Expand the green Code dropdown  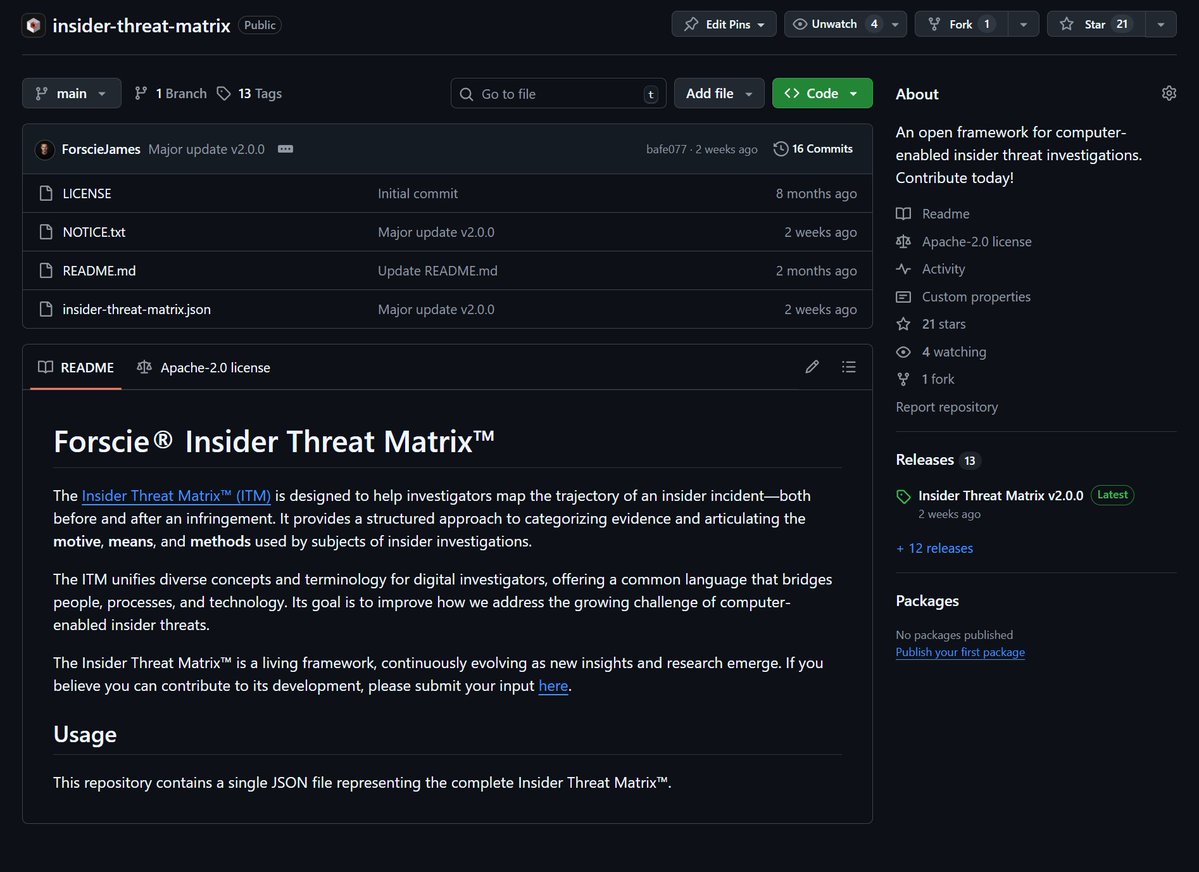click(822, 92)
